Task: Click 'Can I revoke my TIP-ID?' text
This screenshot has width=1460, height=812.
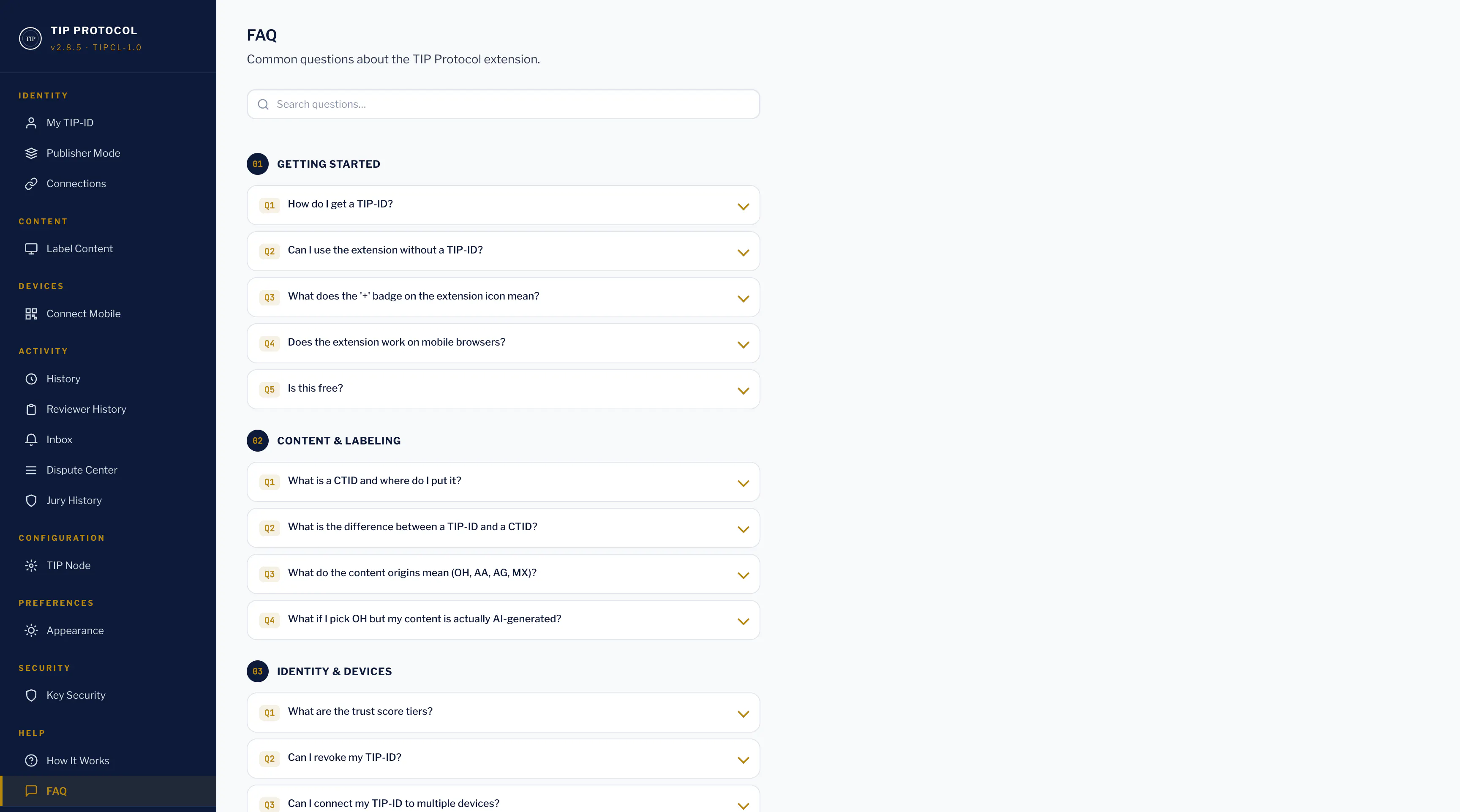Action: (345, 758)
